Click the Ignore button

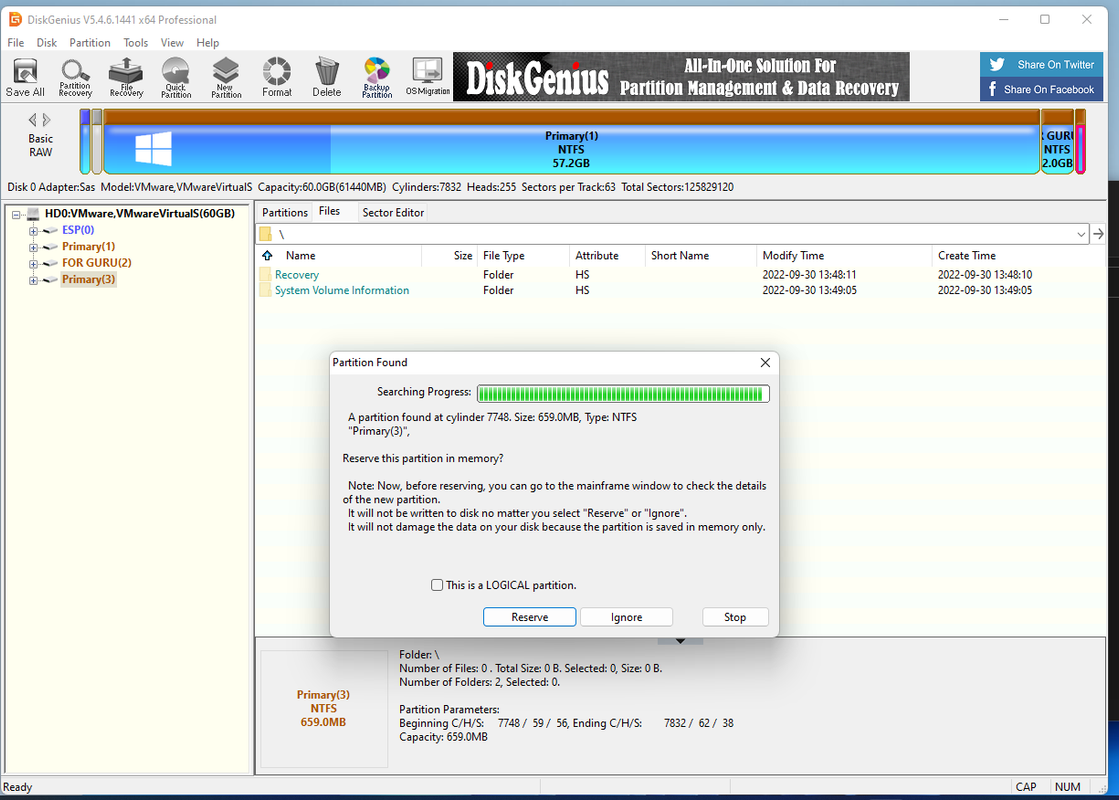coord(627,617)
